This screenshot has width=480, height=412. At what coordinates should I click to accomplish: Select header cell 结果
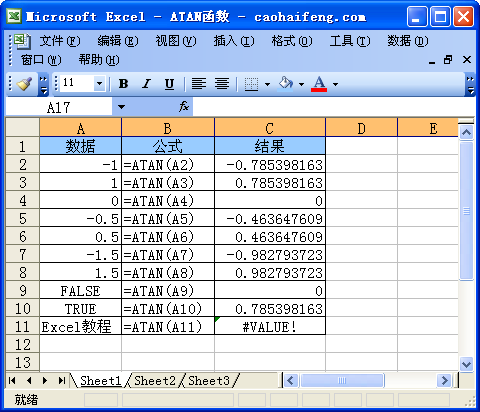tap(270, 146)
